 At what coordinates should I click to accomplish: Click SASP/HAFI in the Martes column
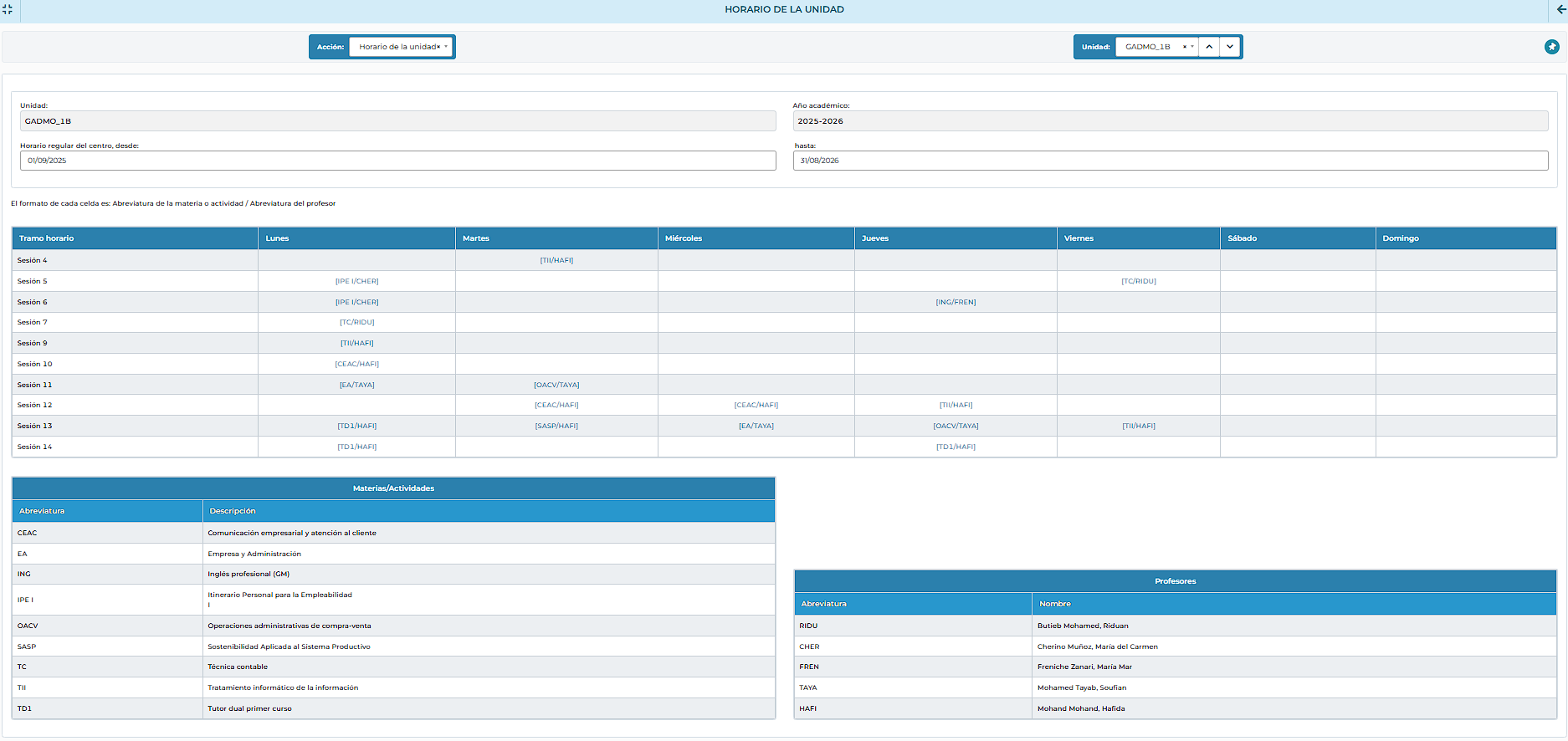pyautogui.click(x=556, y=426)
